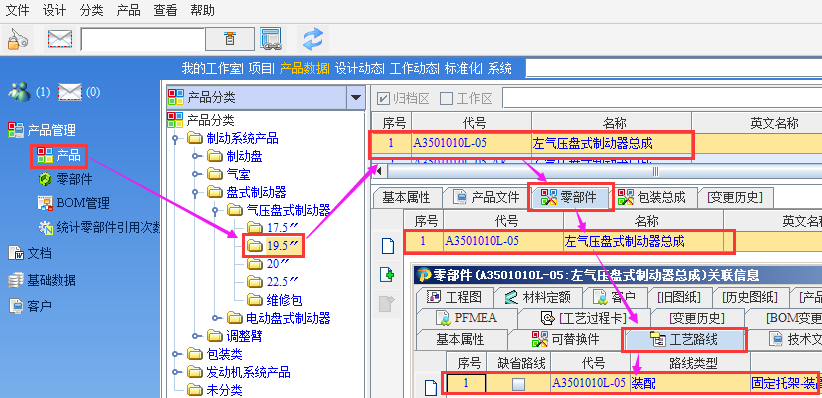Check the 缺省路线 checkbox in row 1
Viewport: 822px width, 398px height.
pyautogui.click(x=518, y=384)
